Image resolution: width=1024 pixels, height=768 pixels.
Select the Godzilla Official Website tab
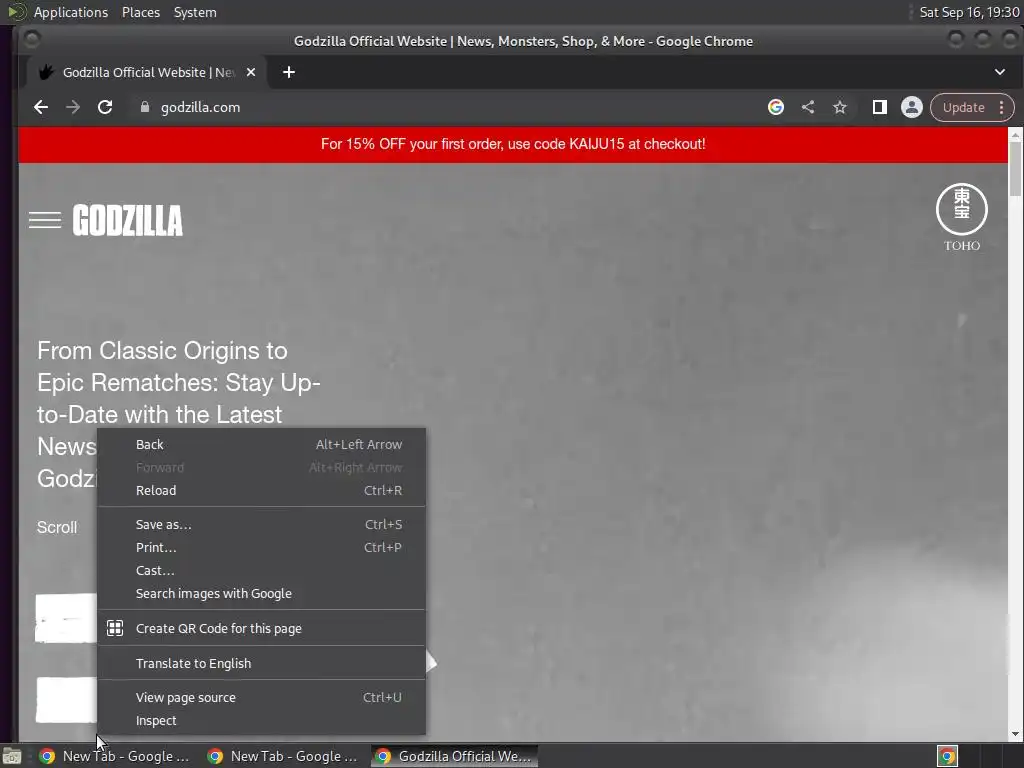pos(147,72)
